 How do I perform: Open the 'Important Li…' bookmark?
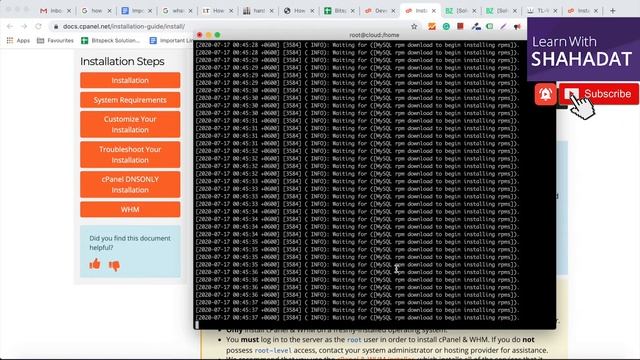click(171, 40)
